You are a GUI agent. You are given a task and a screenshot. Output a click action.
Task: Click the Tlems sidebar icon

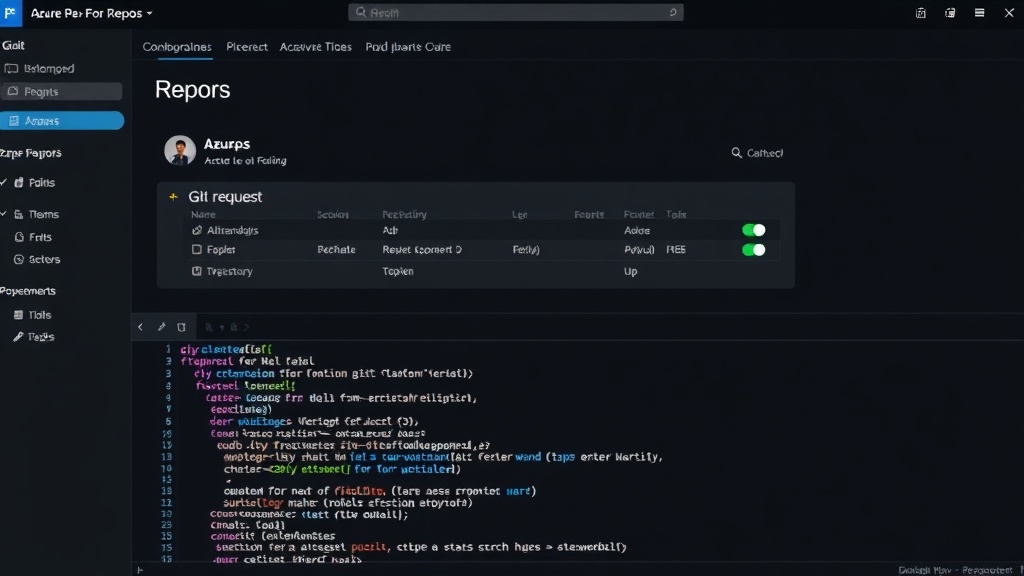point(18,214)
